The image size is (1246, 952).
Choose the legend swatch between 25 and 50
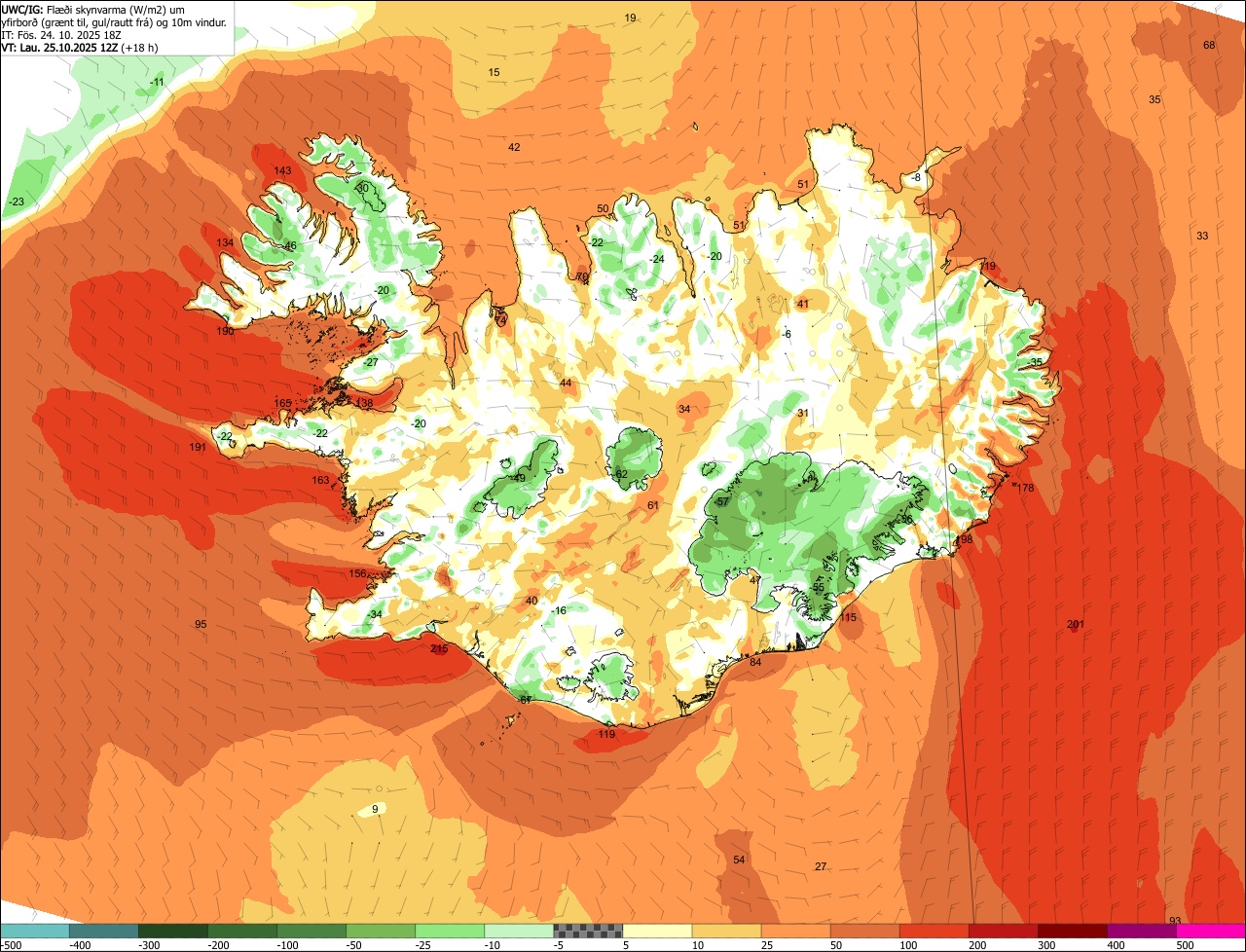pyautogui.click(x=796, y=931)
